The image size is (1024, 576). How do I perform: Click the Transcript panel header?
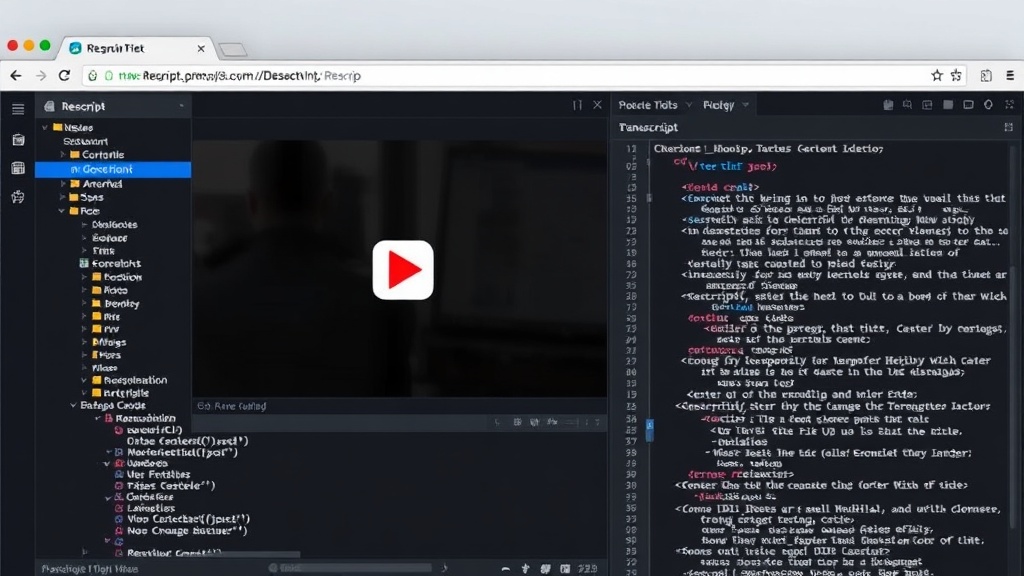(648, 127)
